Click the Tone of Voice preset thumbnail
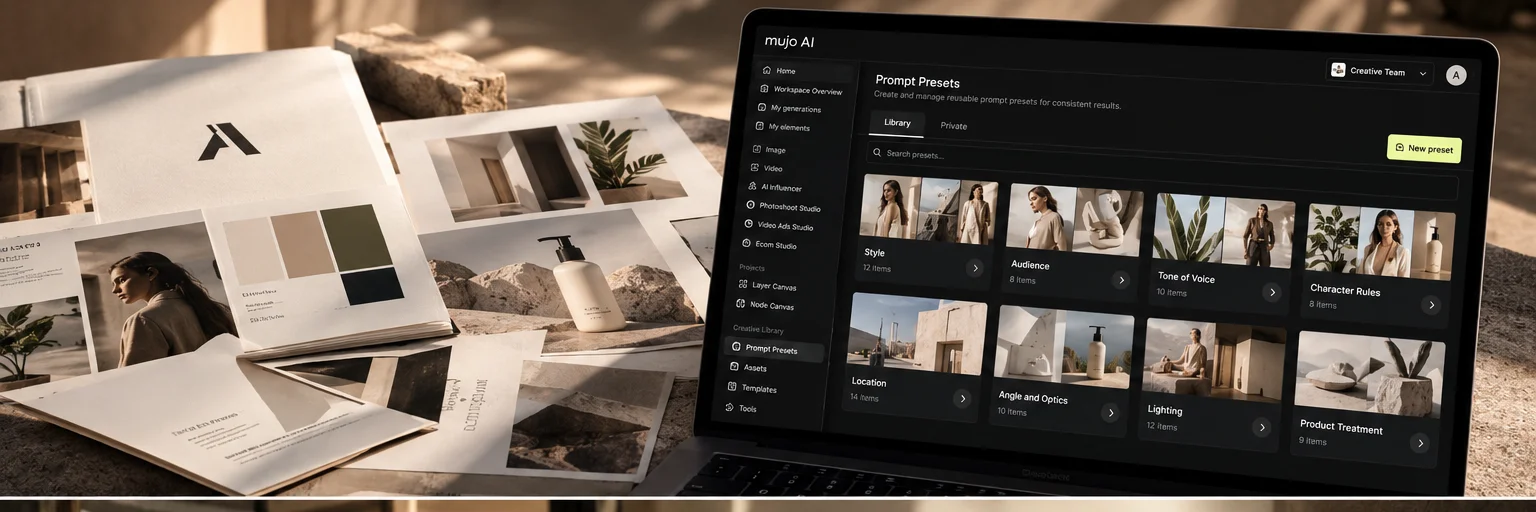Screen dimensions: 1536x512 [1223, 232]
